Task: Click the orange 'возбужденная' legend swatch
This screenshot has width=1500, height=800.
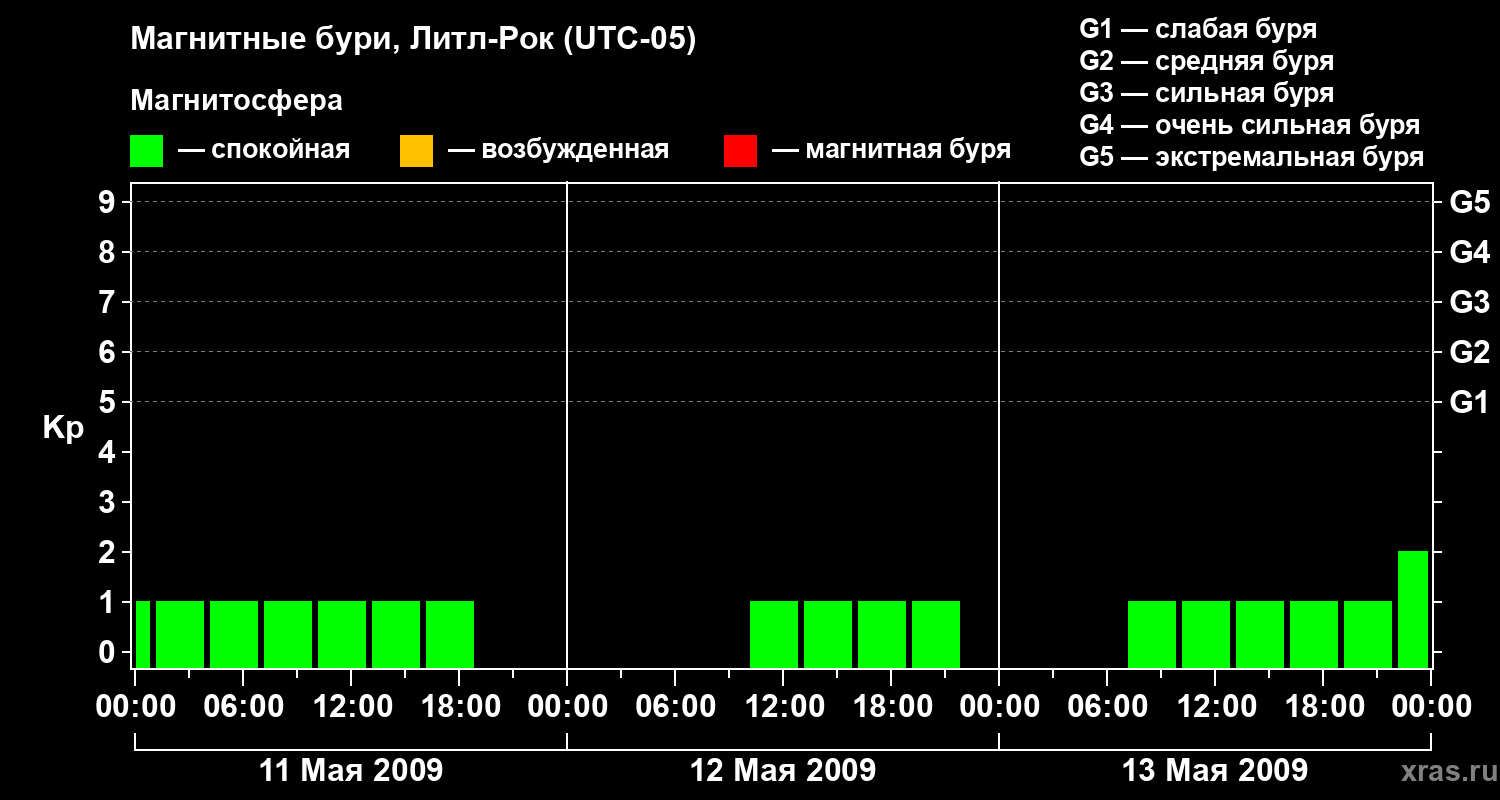Action: point(416,151)
